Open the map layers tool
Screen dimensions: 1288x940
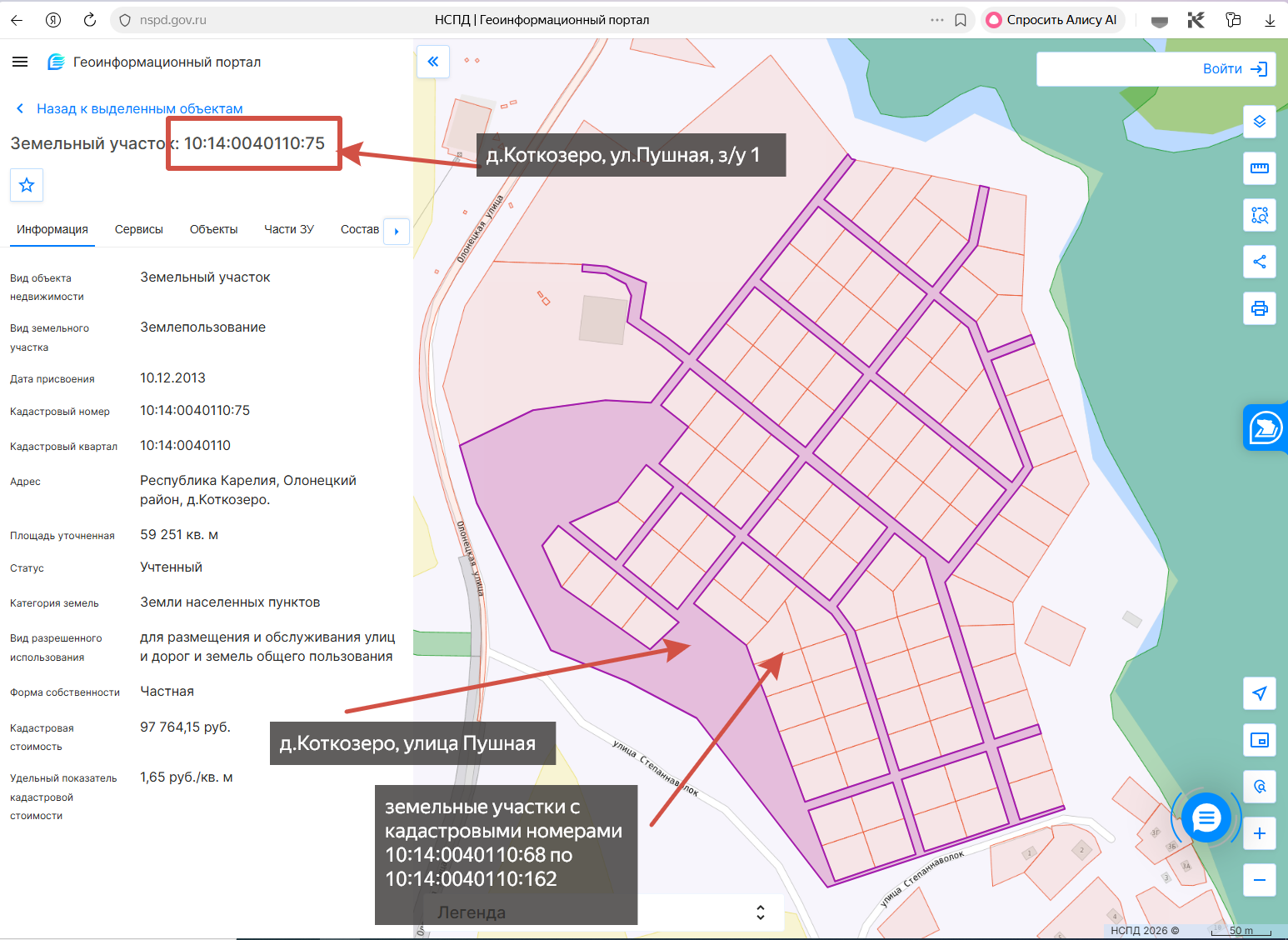[x=1260, y=122]
